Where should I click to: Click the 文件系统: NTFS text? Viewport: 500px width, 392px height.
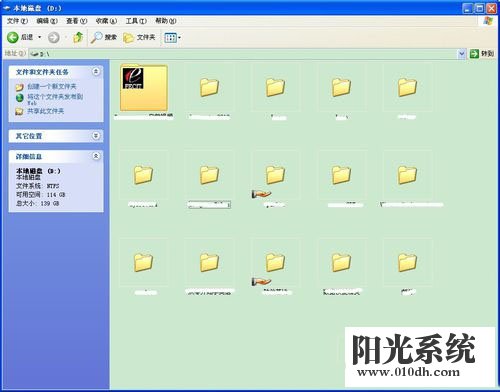(x=38, y=186)
